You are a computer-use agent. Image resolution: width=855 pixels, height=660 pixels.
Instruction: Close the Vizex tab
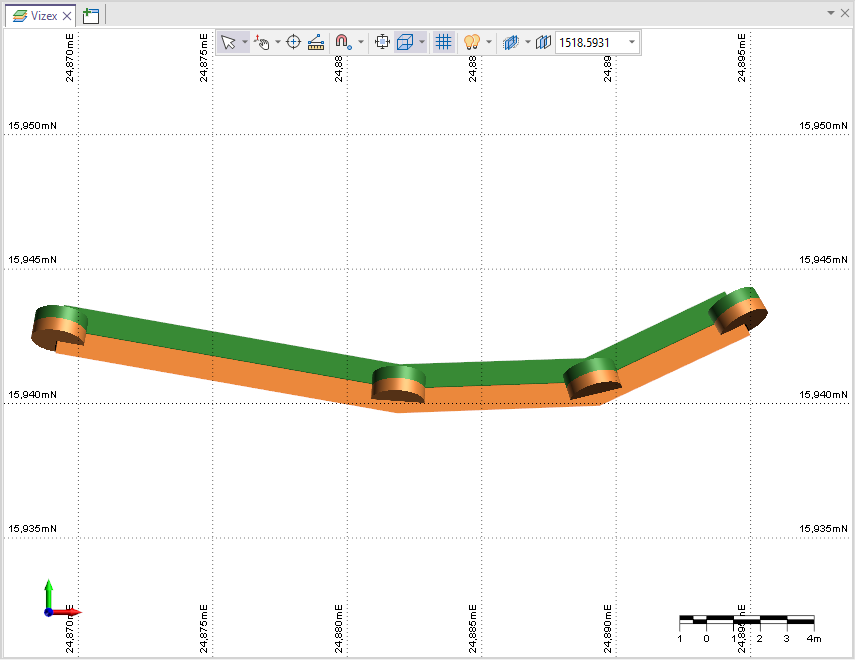pos(68,15)
